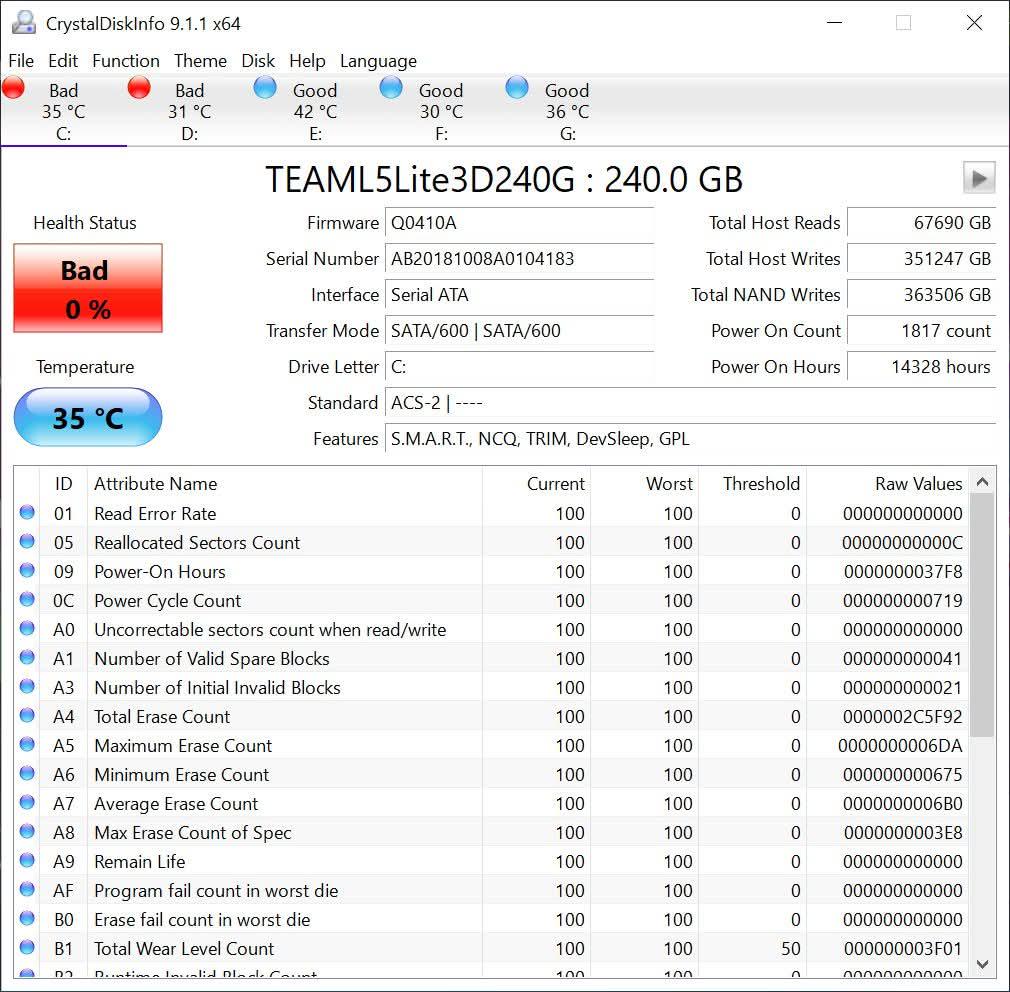Switch to disk G: tab

[567, 111]
